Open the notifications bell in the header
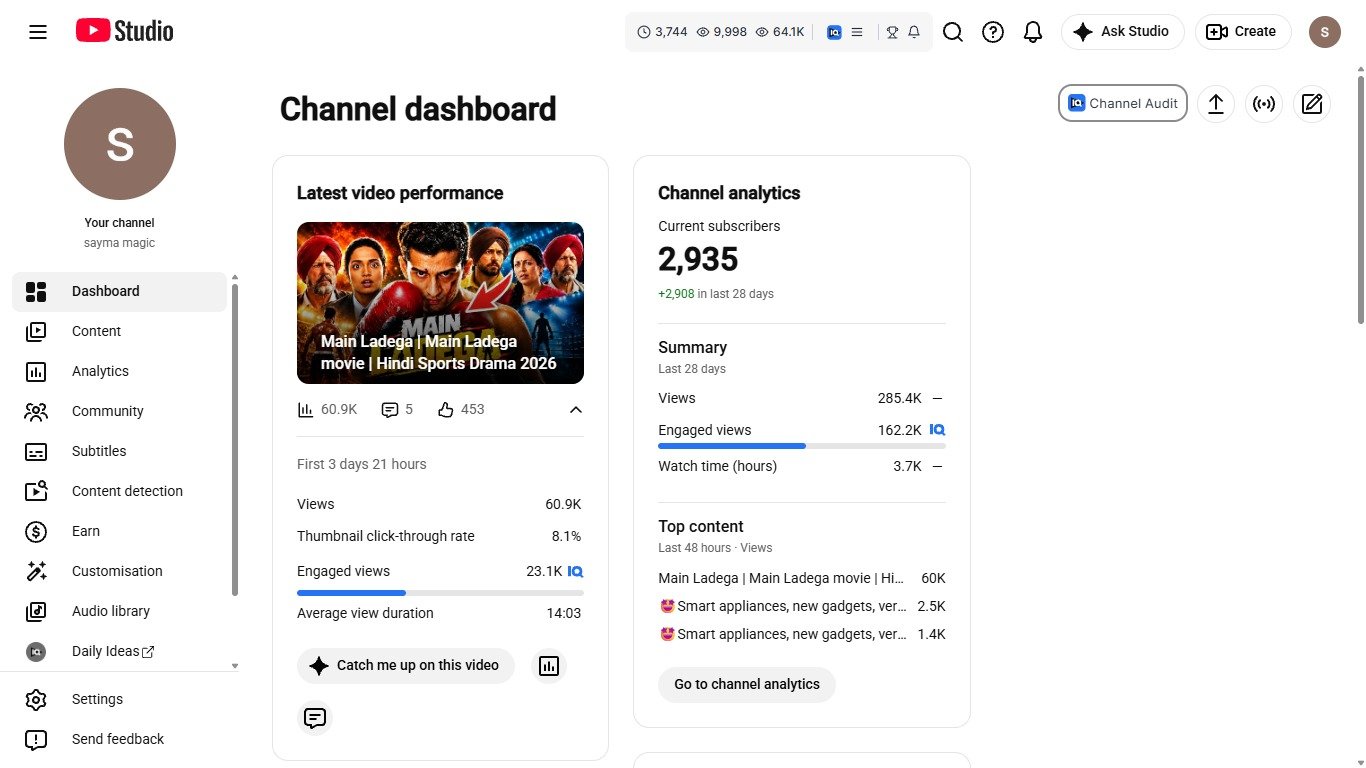The width and height of the screenshot is (1366, 768). (1033, 32)
